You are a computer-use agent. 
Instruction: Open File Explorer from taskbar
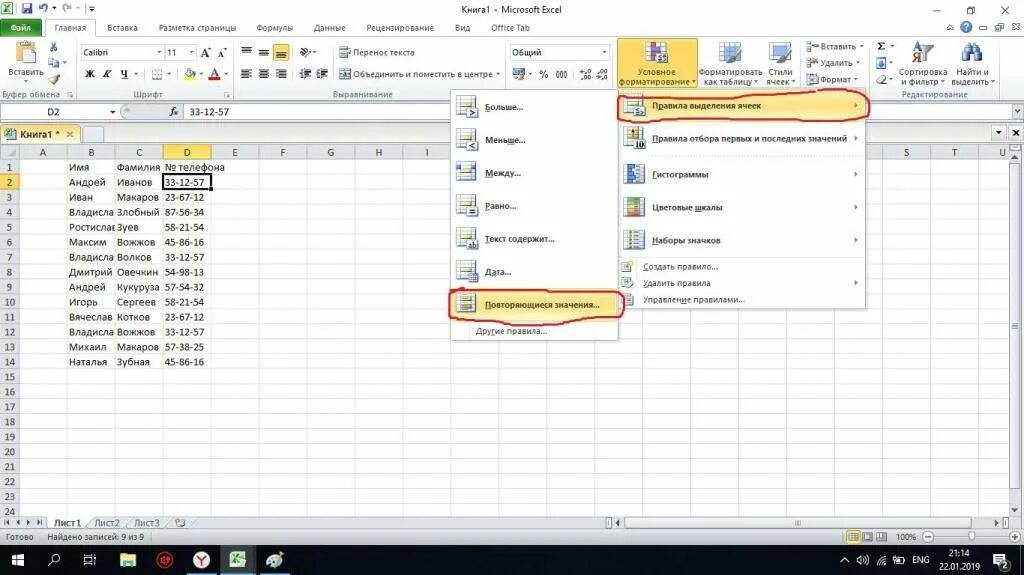point(127,560)
